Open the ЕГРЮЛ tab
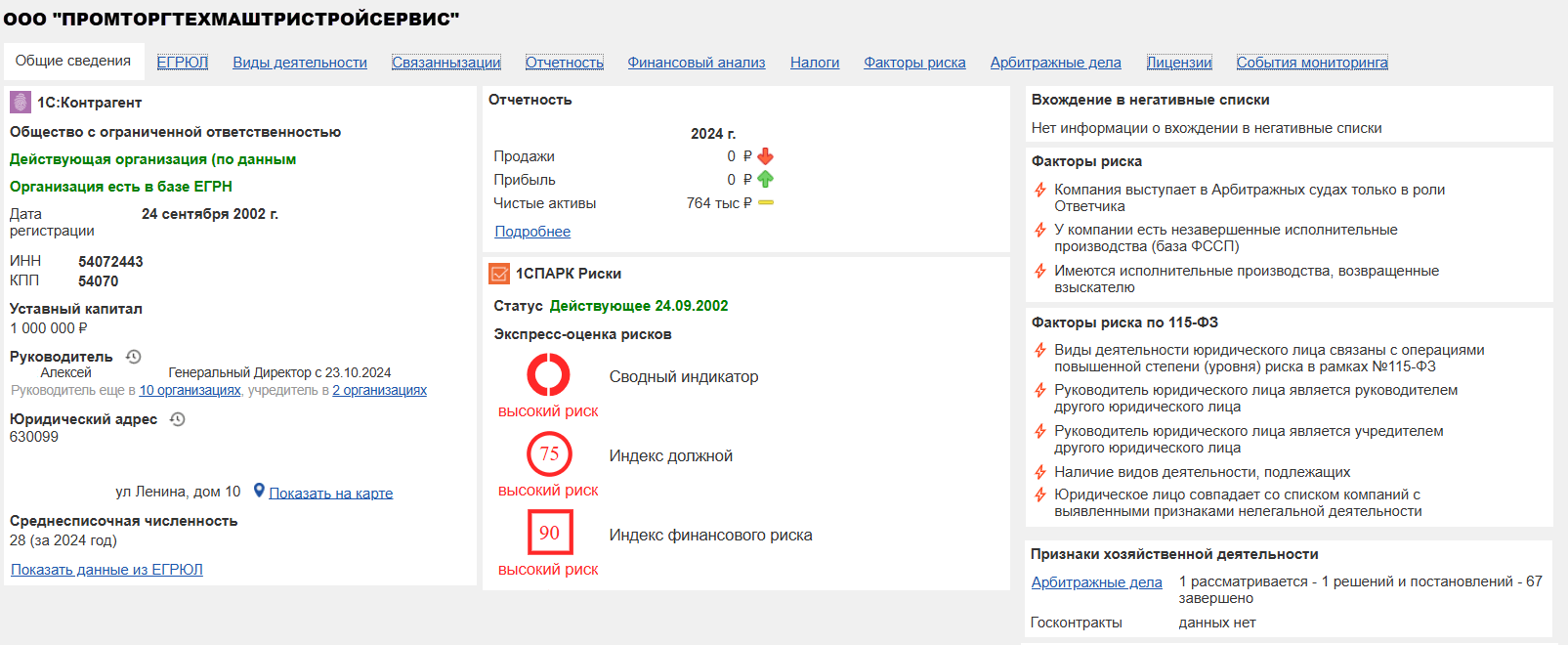The image size is (1568, 645). (x=183, y=63)
